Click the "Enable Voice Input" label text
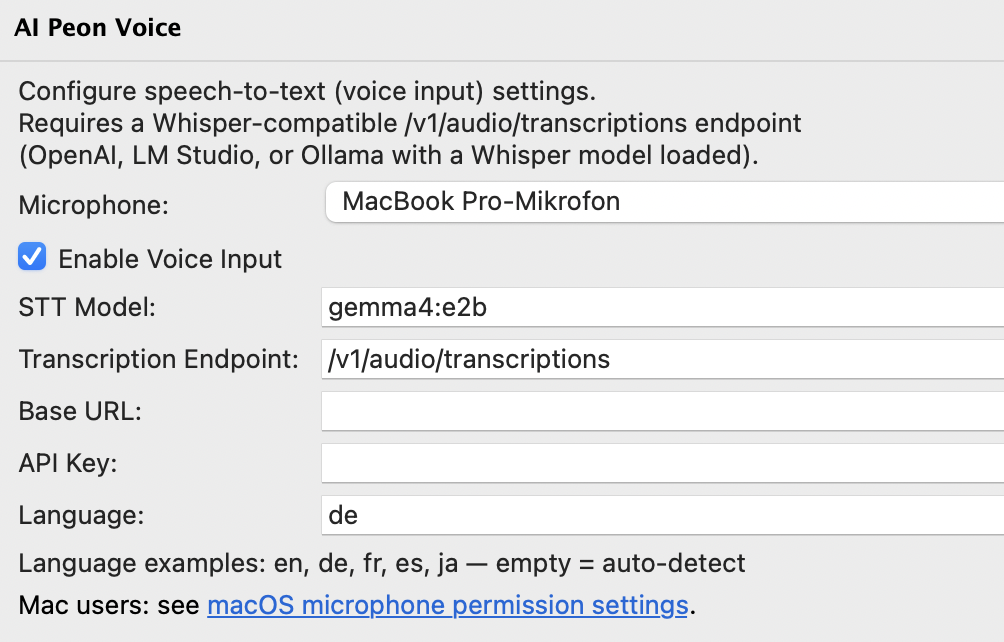 [x=170, y=259]
